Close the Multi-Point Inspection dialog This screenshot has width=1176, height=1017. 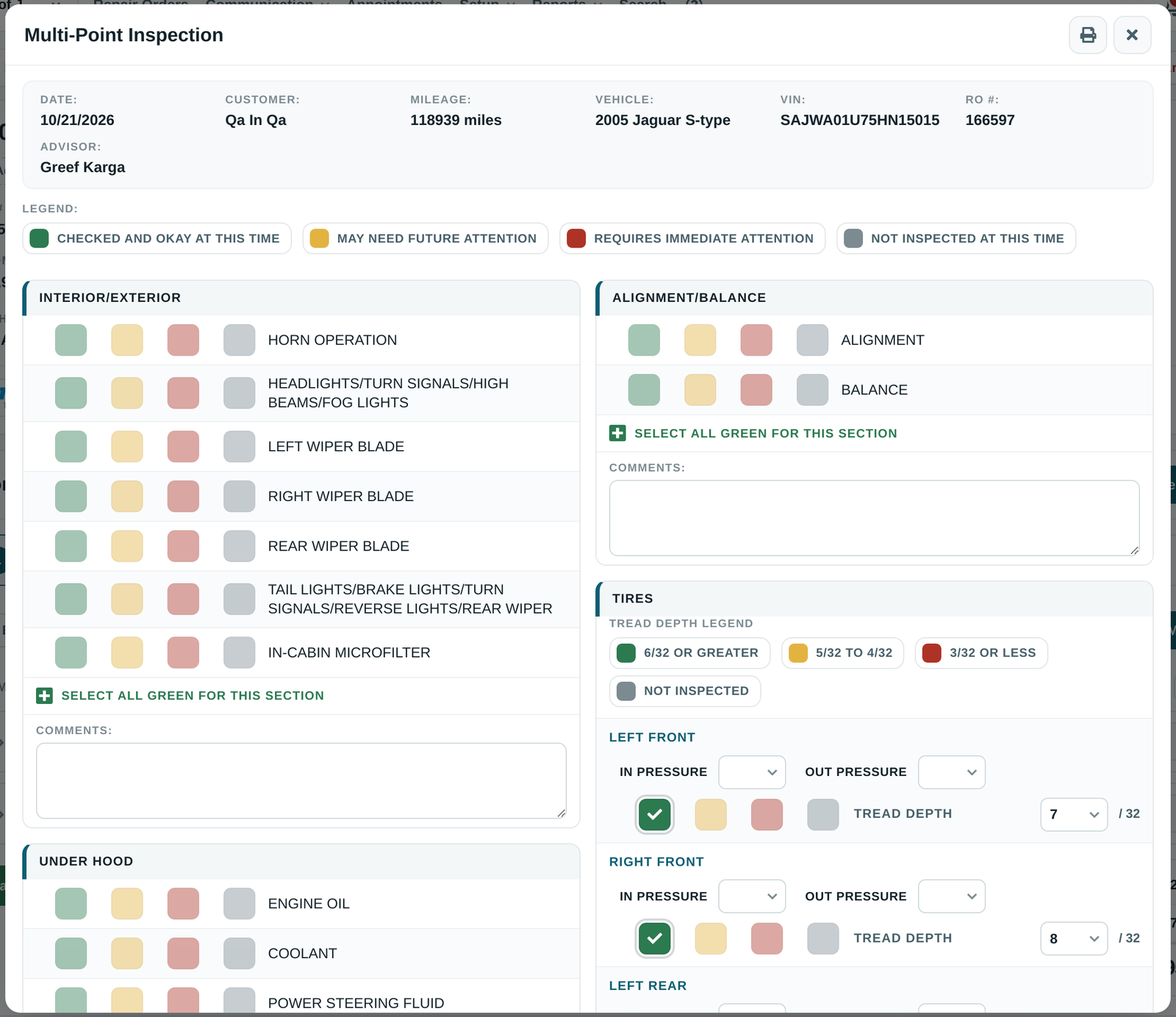pos(1132,35)
